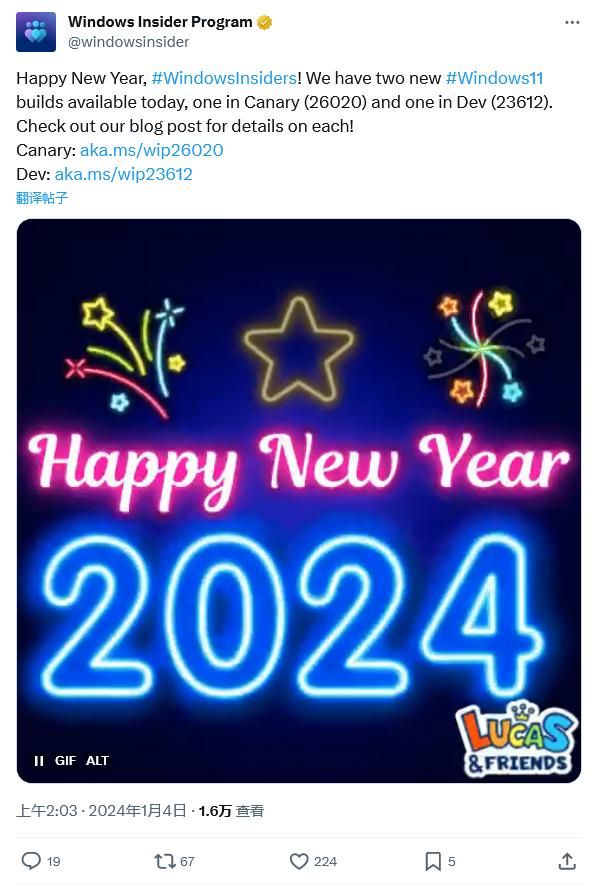Open the Happy New Year 2024 GIF
This screenshot has height=885, width=598.
tap(299, 501)
